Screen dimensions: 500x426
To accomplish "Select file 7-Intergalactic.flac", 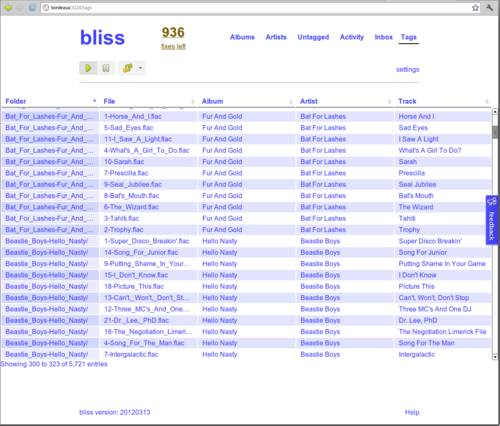I will coord(149,354).
